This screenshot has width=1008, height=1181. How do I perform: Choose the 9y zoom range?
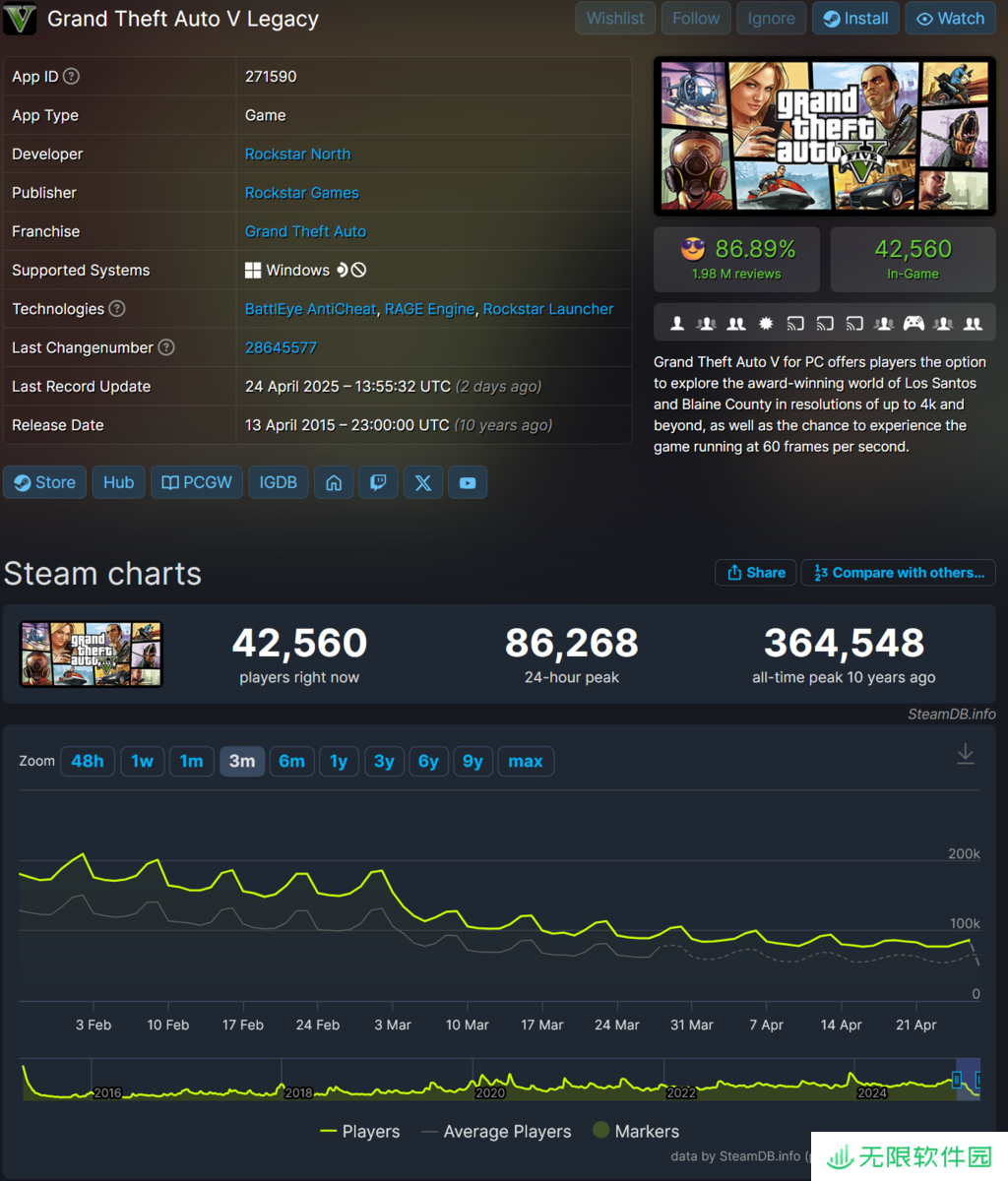click(473, 761)
